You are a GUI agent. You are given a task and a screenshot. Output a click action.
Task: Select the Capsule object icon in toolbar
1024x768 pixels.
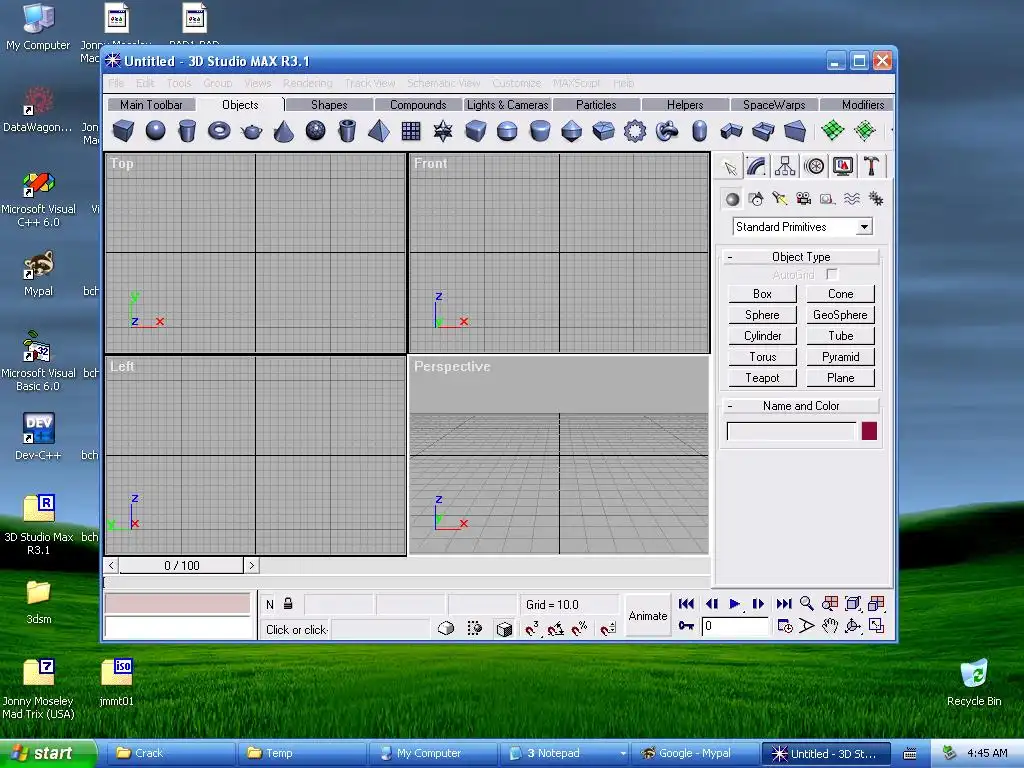coord(699,131)
